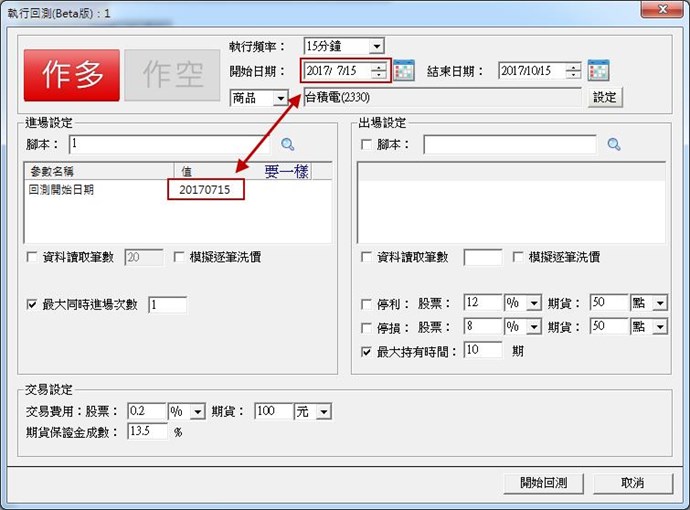Viewport: 690px width, 510px height.
Task: Open stop-loss futures 點 unit dropdown
Action: [x=660, y=327]
